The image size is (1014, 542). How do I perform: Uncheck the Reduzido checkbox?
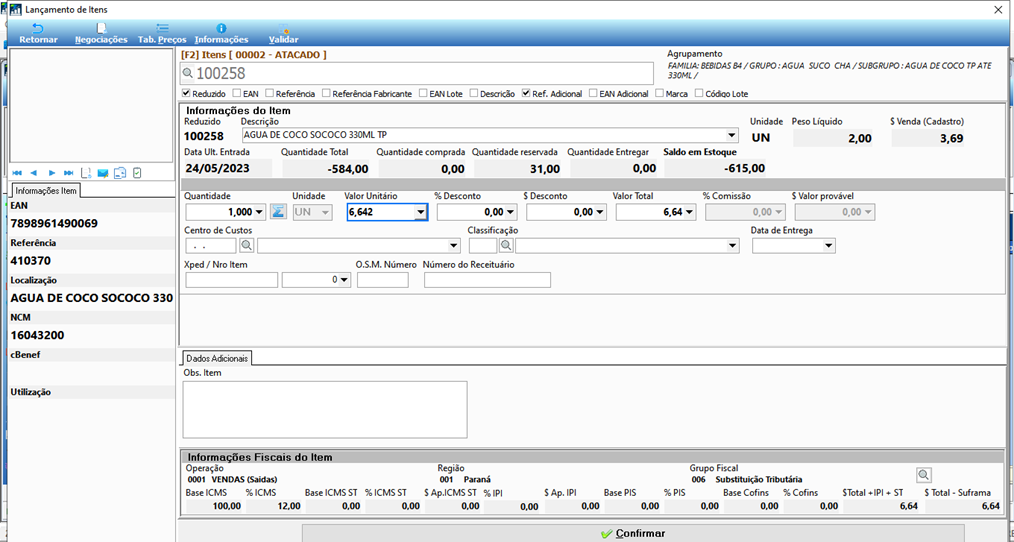[187, 93]
